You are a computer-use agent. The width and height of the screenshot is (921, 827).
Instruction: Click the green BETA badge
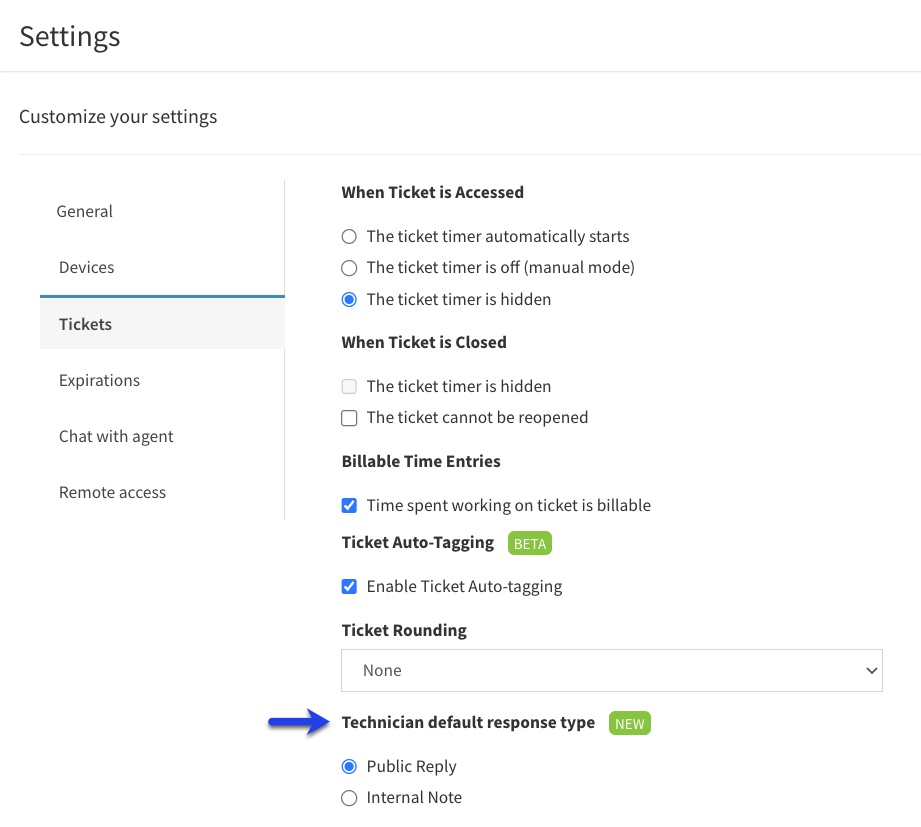(530, 543)
